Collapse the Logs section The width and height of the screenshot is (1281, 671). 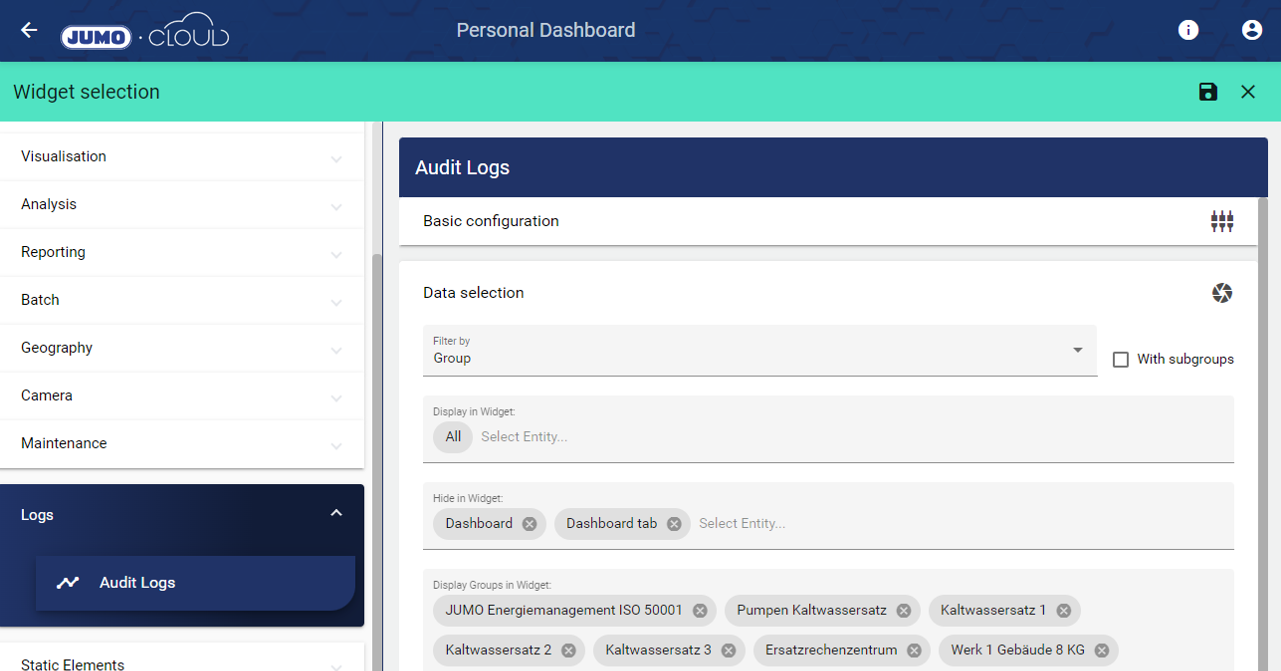click(336, 514)
